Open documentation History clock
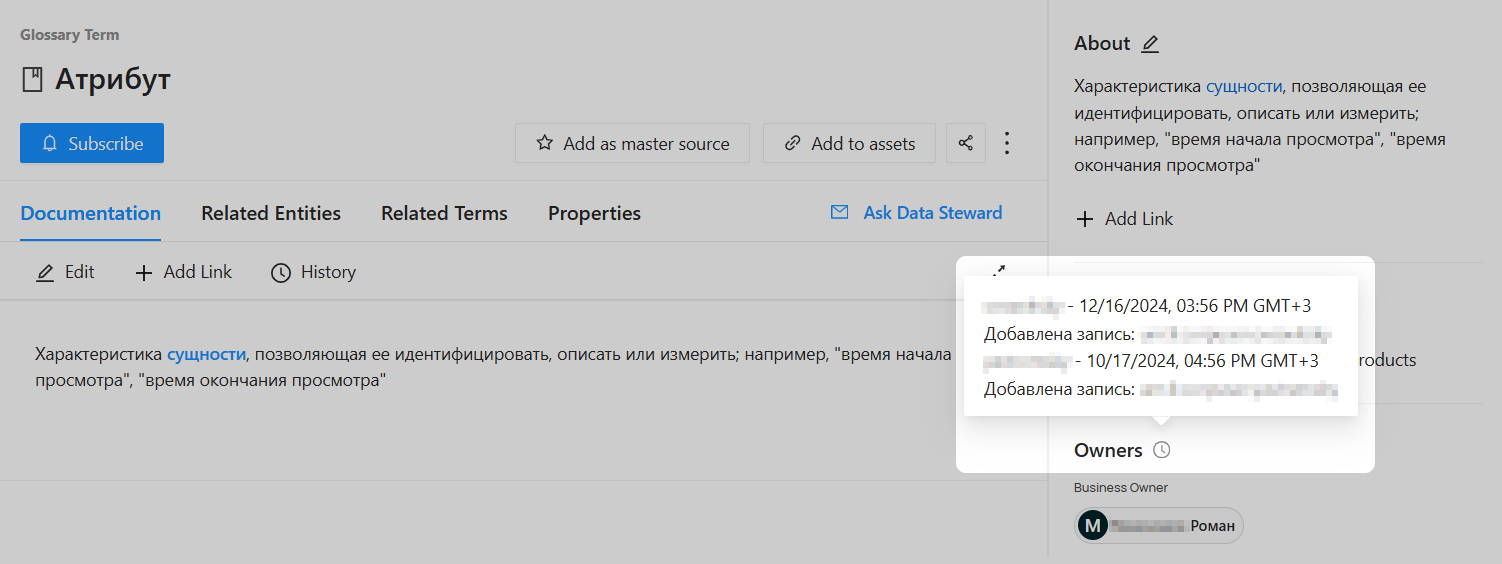This screenshot has width=1502, height=564. (314, 272)
